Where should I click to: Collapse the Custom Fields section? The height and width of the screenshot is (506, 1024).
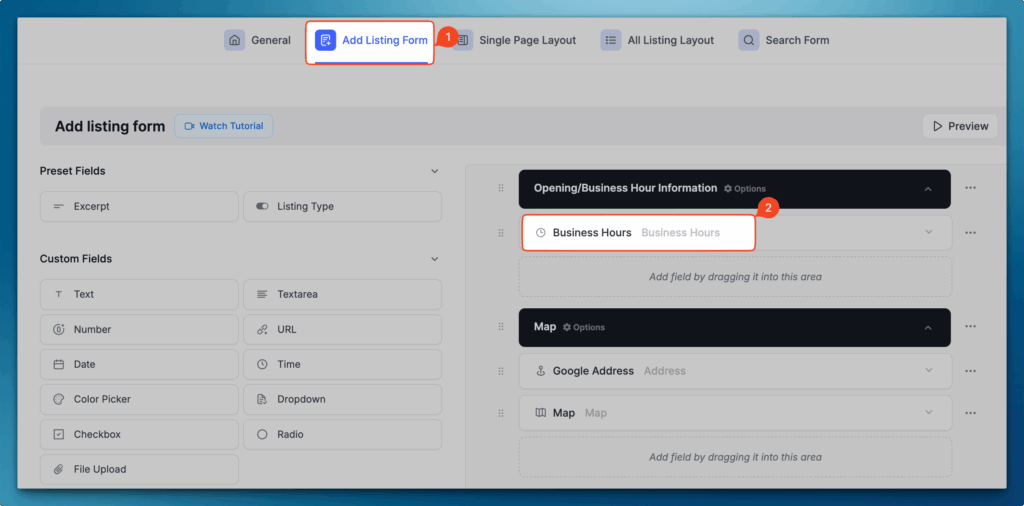434,259
